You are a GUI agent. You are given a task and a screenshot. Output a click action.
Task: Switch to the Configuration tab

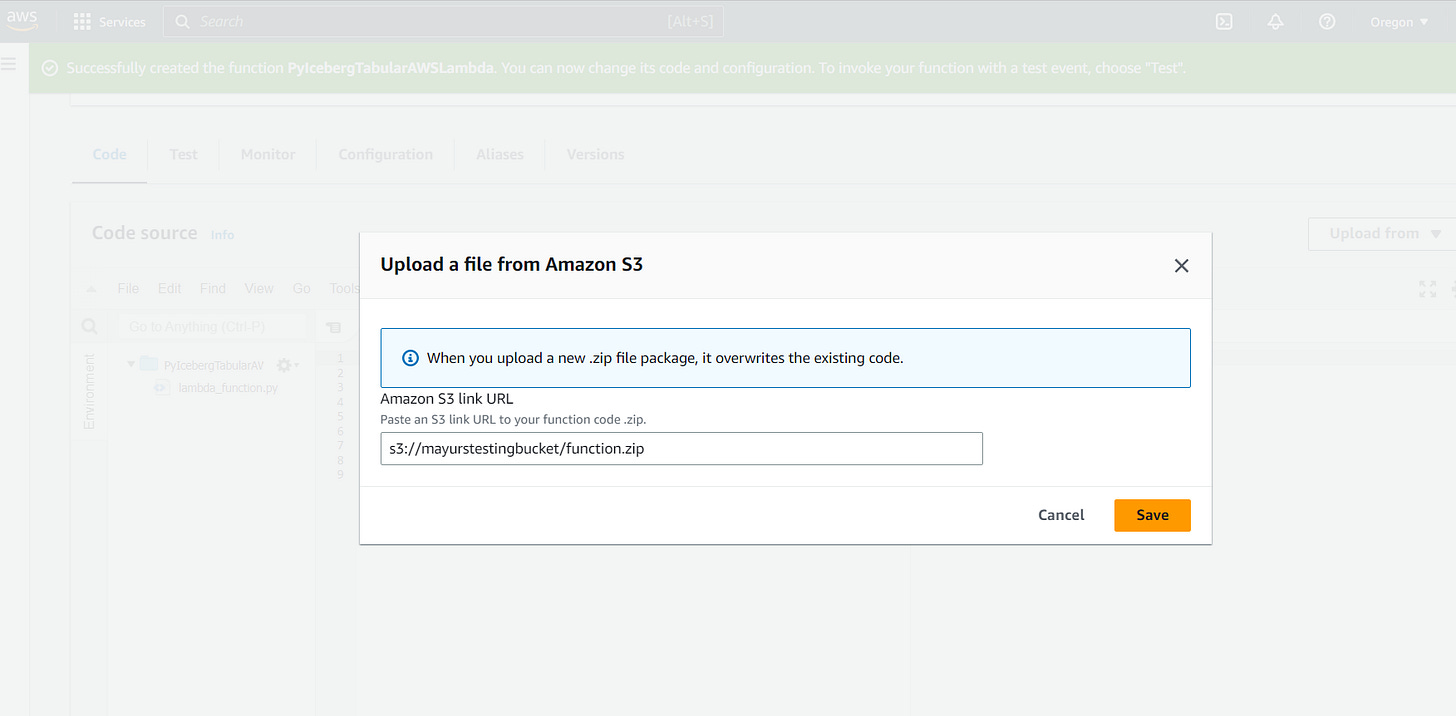(x=385, y=154)
